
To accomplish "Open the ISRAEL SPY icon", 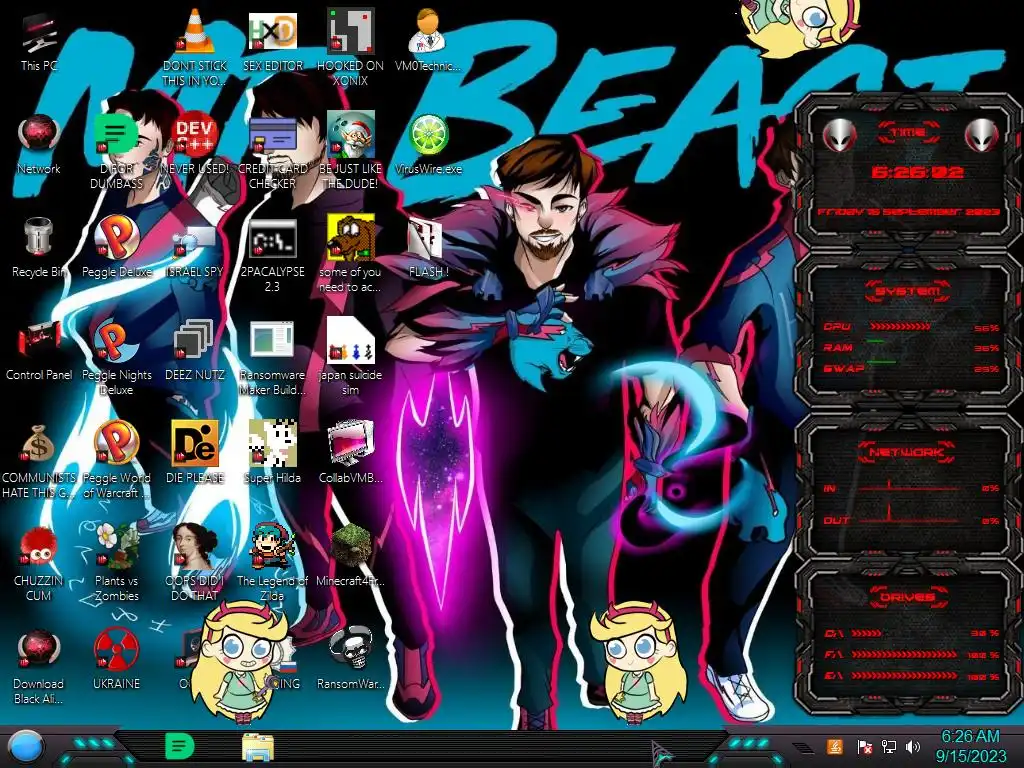I will click(195, 240).
